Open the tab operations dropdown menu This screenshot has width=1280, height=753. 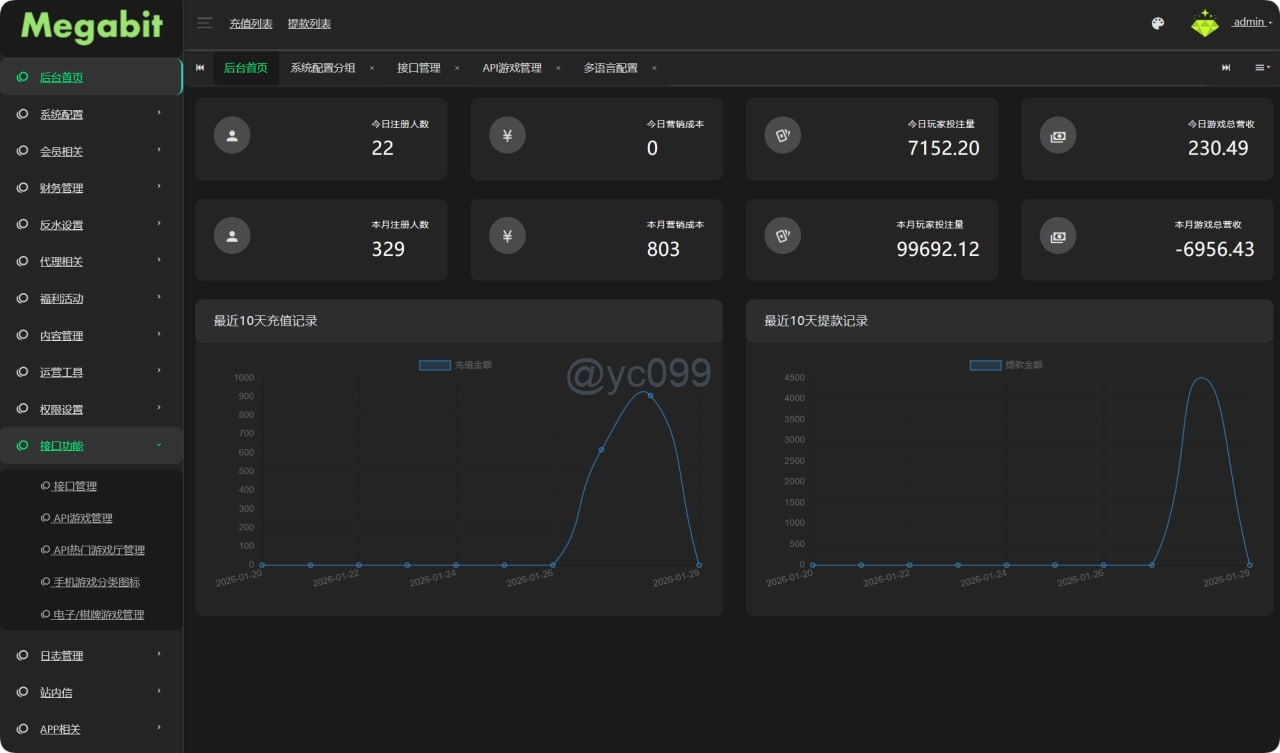tap(1262, 68)
